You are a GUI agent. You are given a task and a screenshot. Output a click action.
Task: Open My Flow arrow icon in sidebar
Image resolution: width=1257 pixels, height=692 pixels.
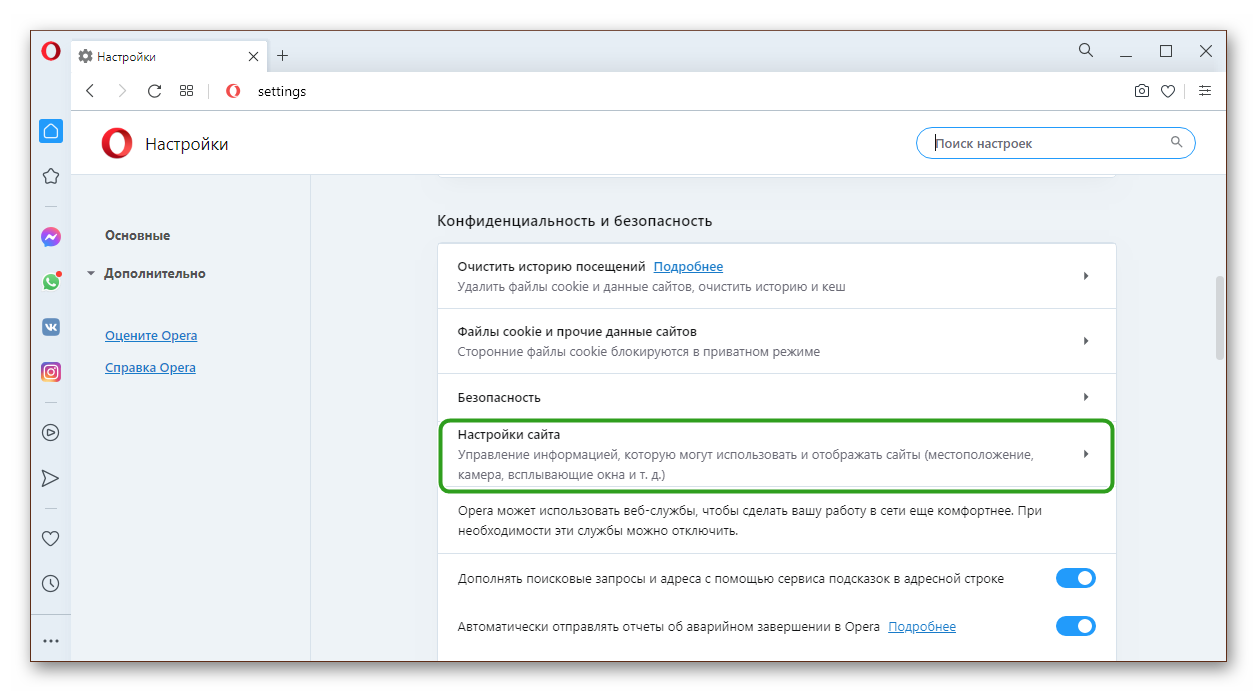click(51, 478)
